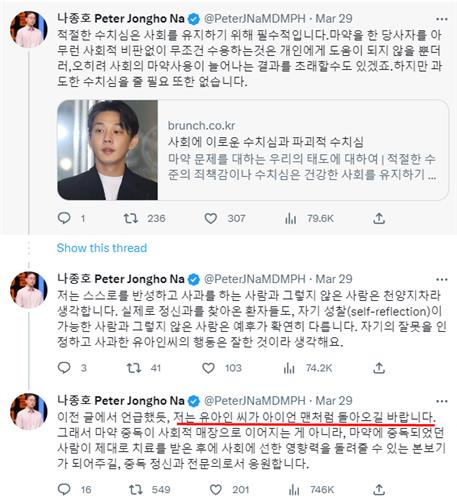The image size is (457, 500).
Task: Open the profile avatar of the second tweet
Action: (x=29, y=290)
